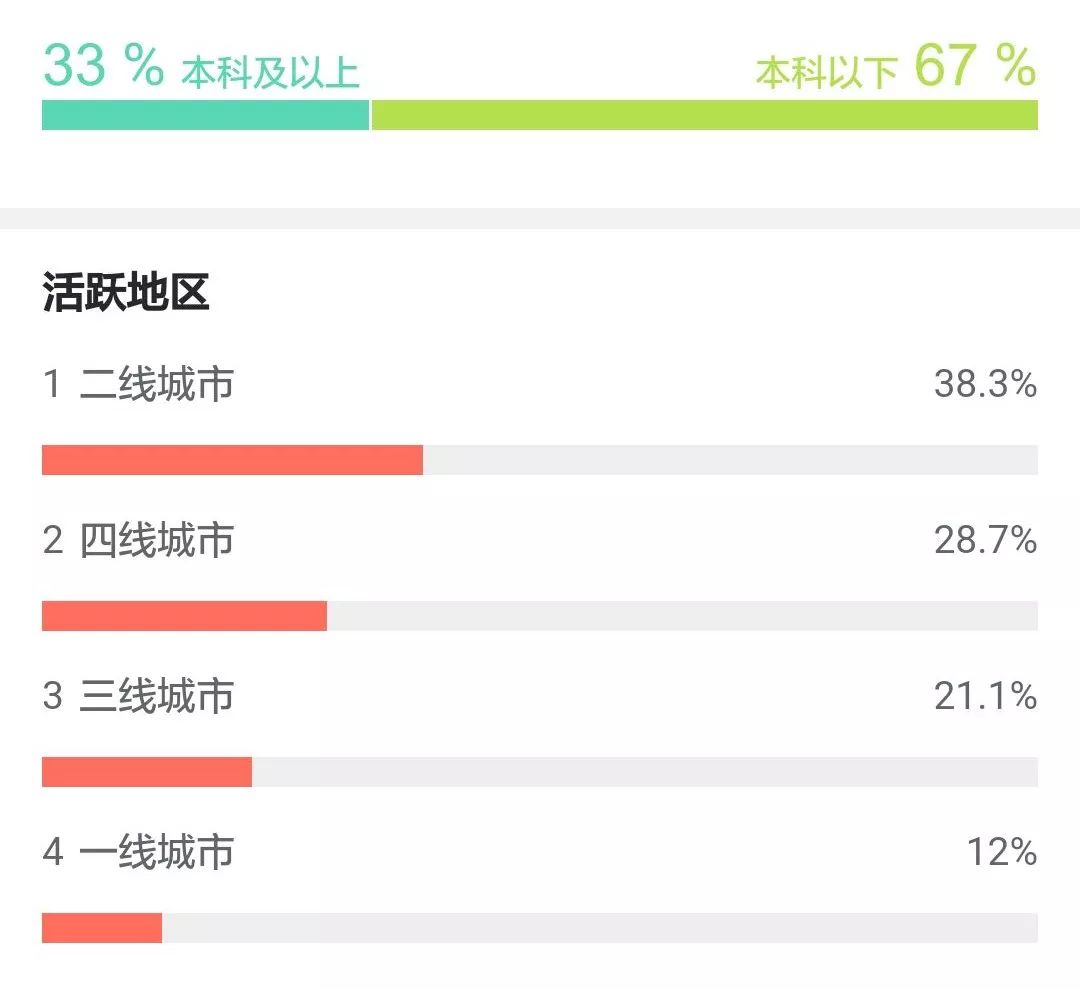
Task: Click the red 二线城市 progress bar
Action: [x=232, y=460]
